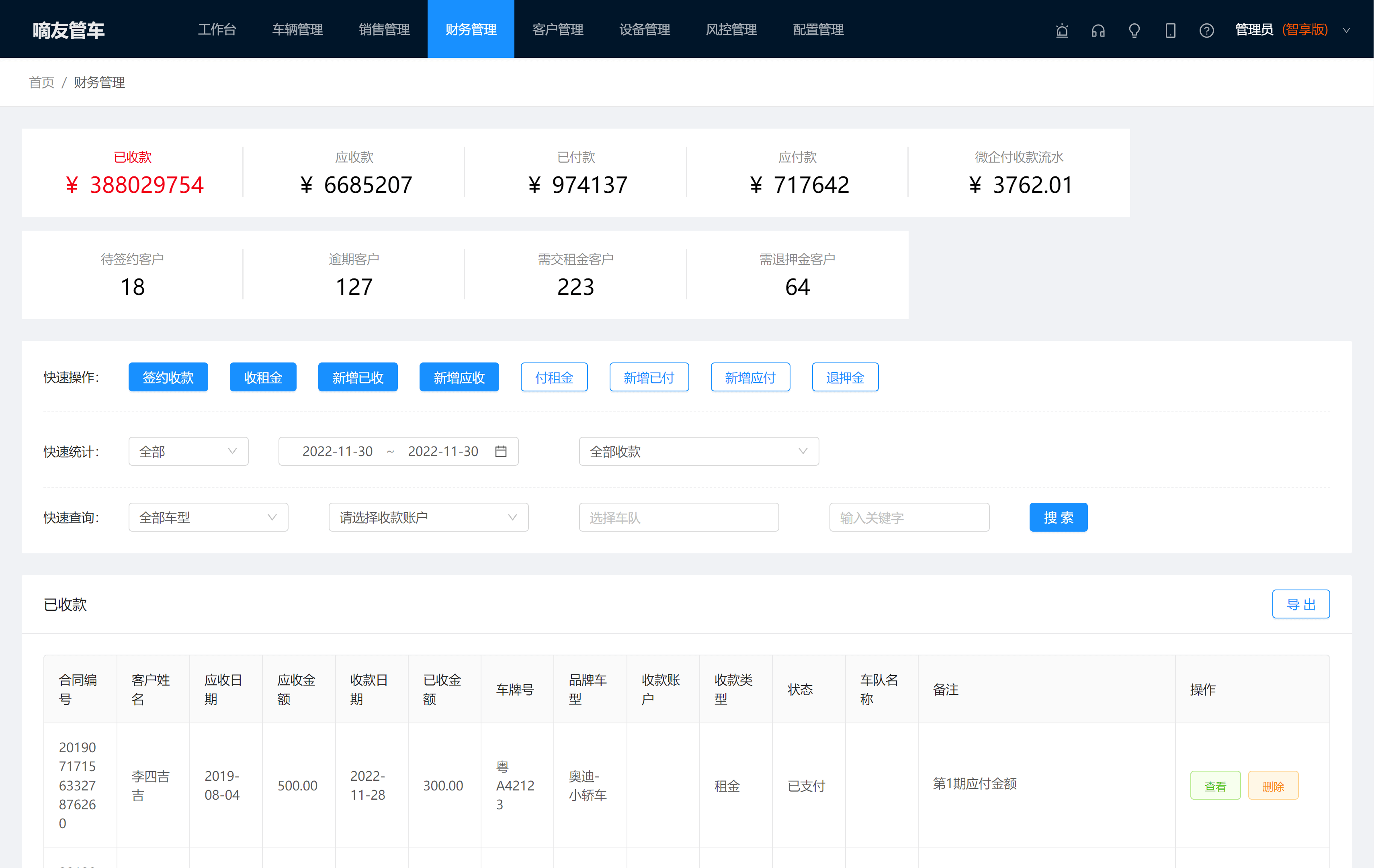Click the 付租金 button
Screen dimensions: 1374x868
click(x=554, y=377)
